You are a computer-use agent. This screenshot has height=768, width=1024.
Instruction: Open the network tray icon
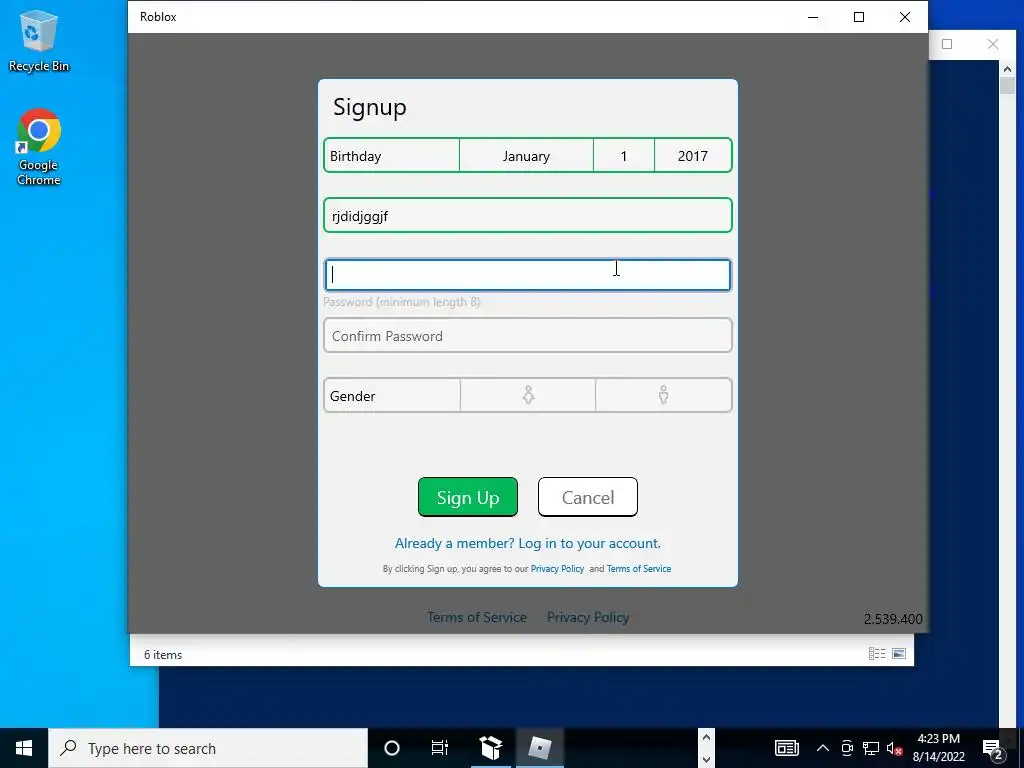[871, 748]
